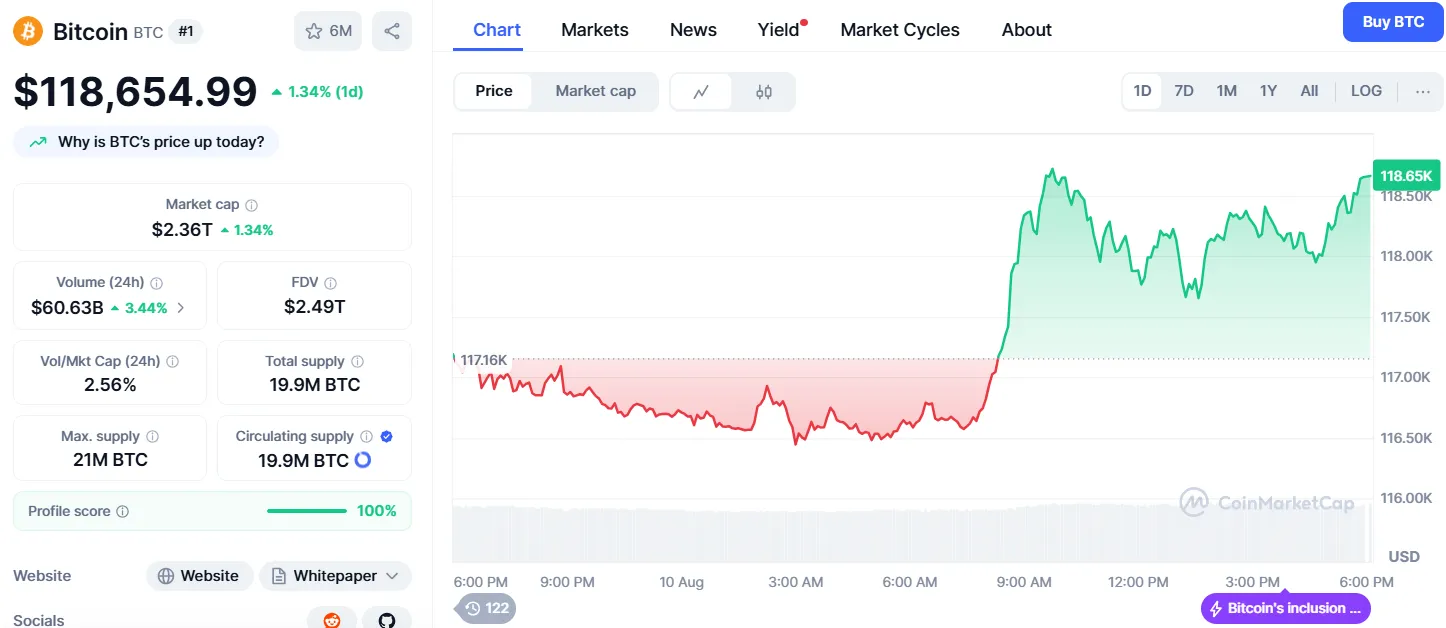Screen dimensions: 1446x628
Task: Open the Markets tab
Action: pos(595,30)
